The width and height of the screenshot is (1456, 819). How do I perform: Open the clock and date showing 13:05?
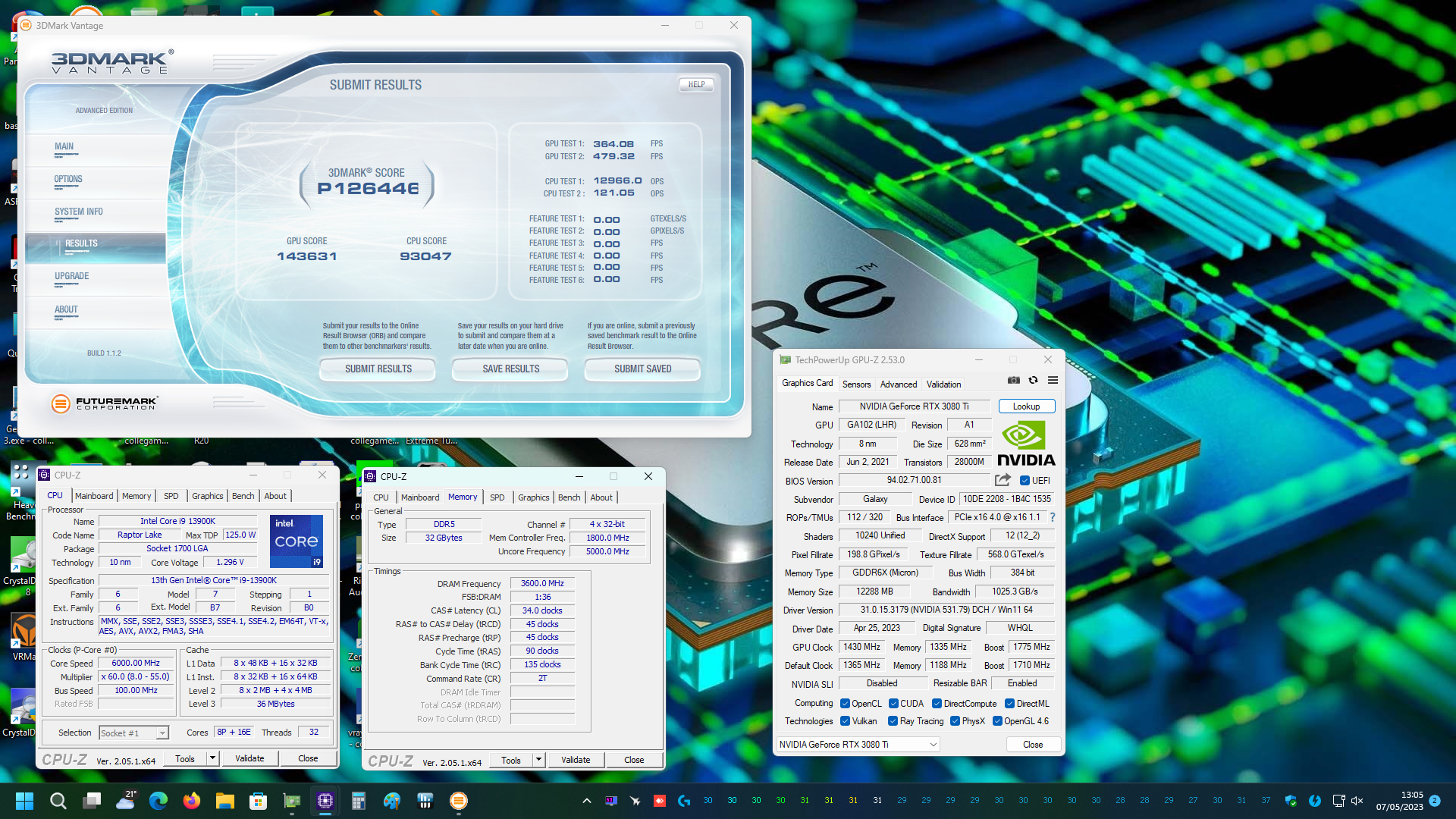tap(1400, 801)
